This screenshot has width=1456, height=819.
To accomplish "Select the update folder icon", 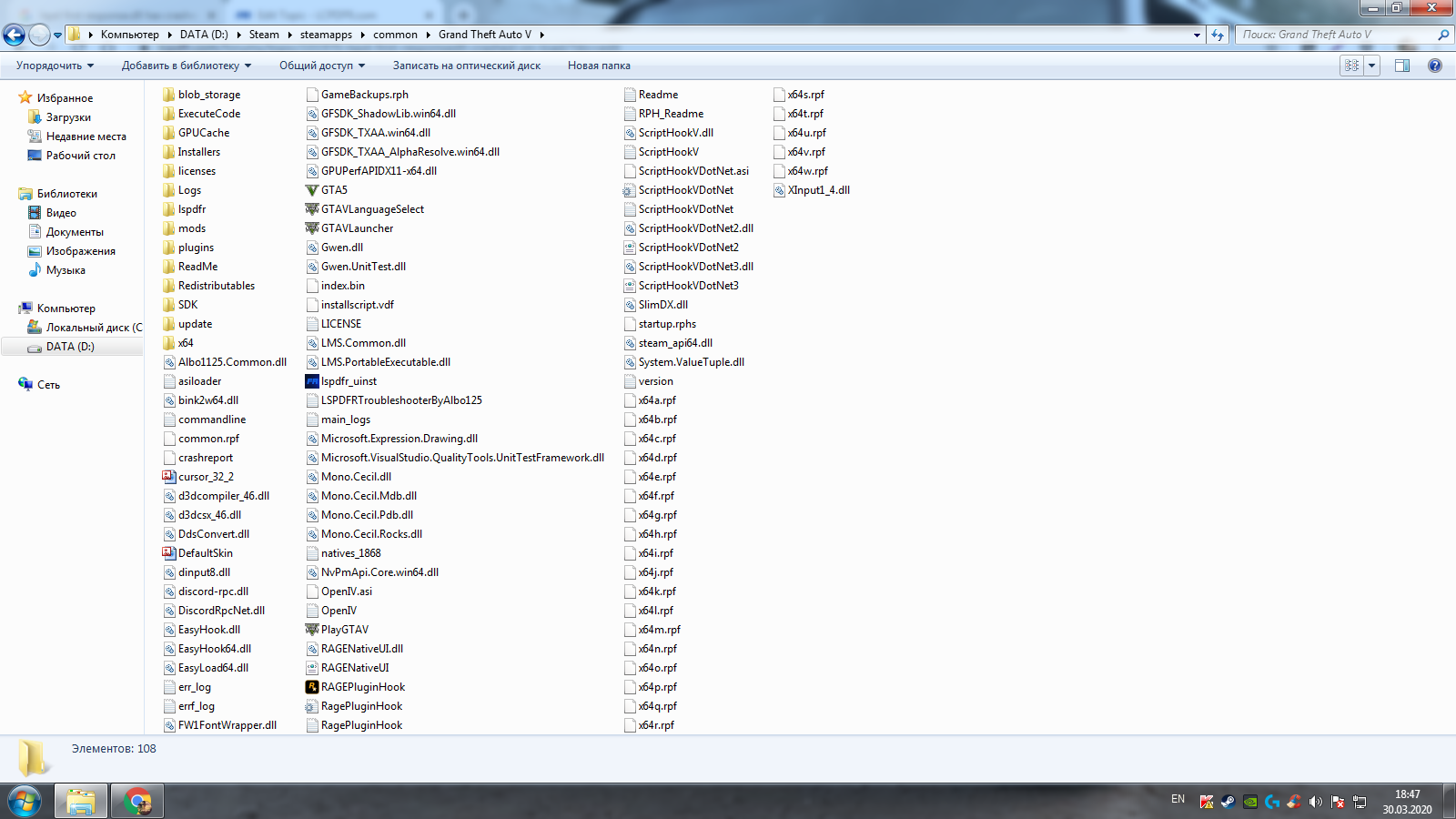I will 169,324.
